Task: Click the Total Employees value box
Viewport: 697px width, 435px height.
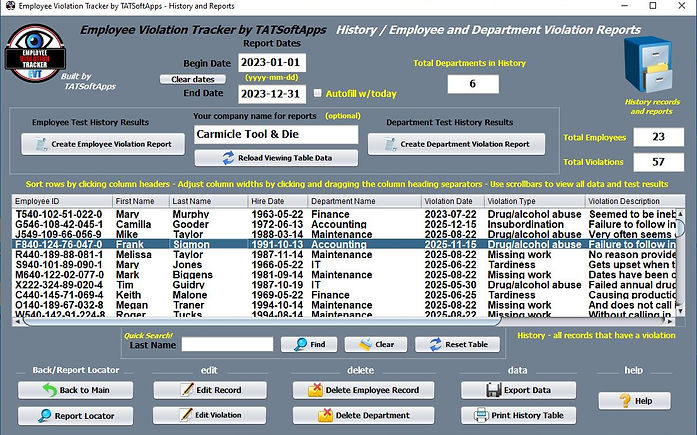Action: coord(659,137)
